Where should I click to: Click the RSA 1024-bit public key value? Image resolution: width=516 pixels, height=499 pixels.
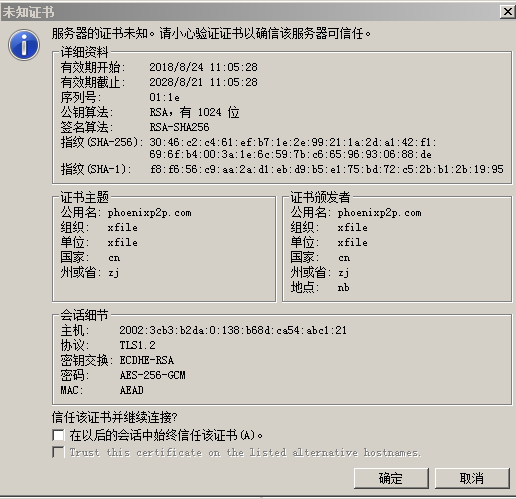click(x=194, y=112)
